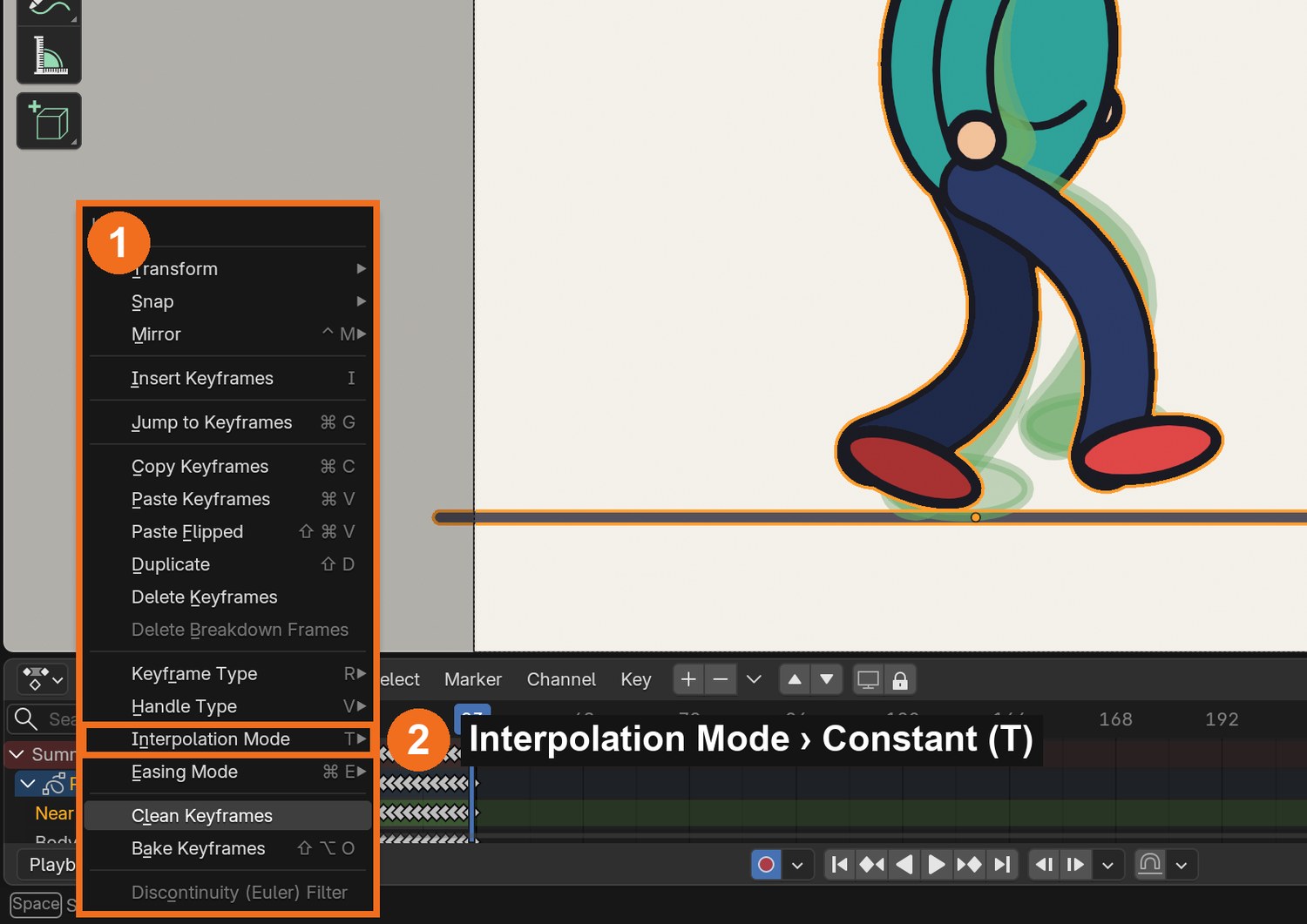Open the Transform submenu
Image resolution: width=1307 pixels, height=924 pixels.
pos(228,269)
